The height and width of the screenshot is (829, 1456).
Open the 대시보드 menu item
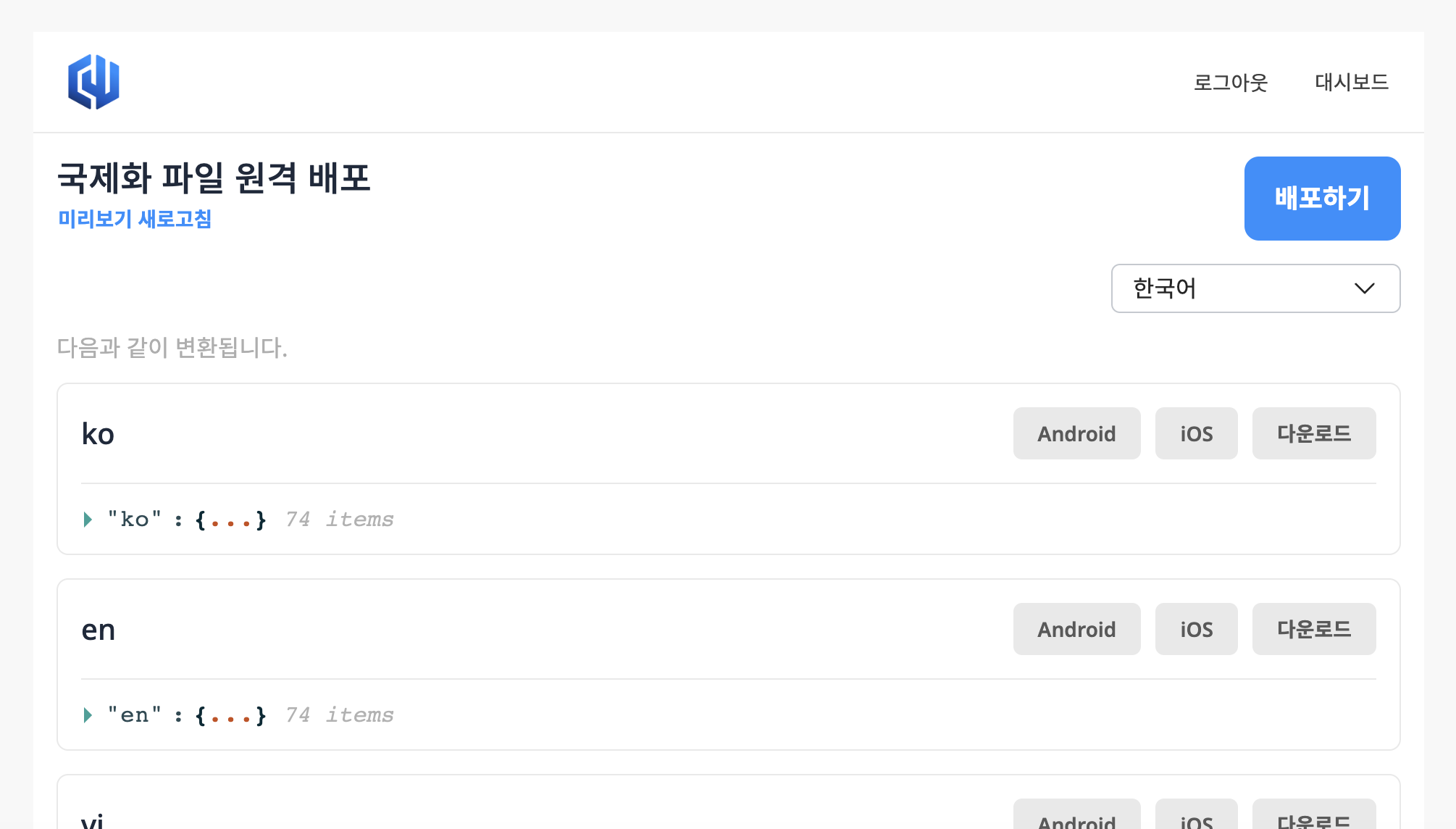pos(1351,82)
